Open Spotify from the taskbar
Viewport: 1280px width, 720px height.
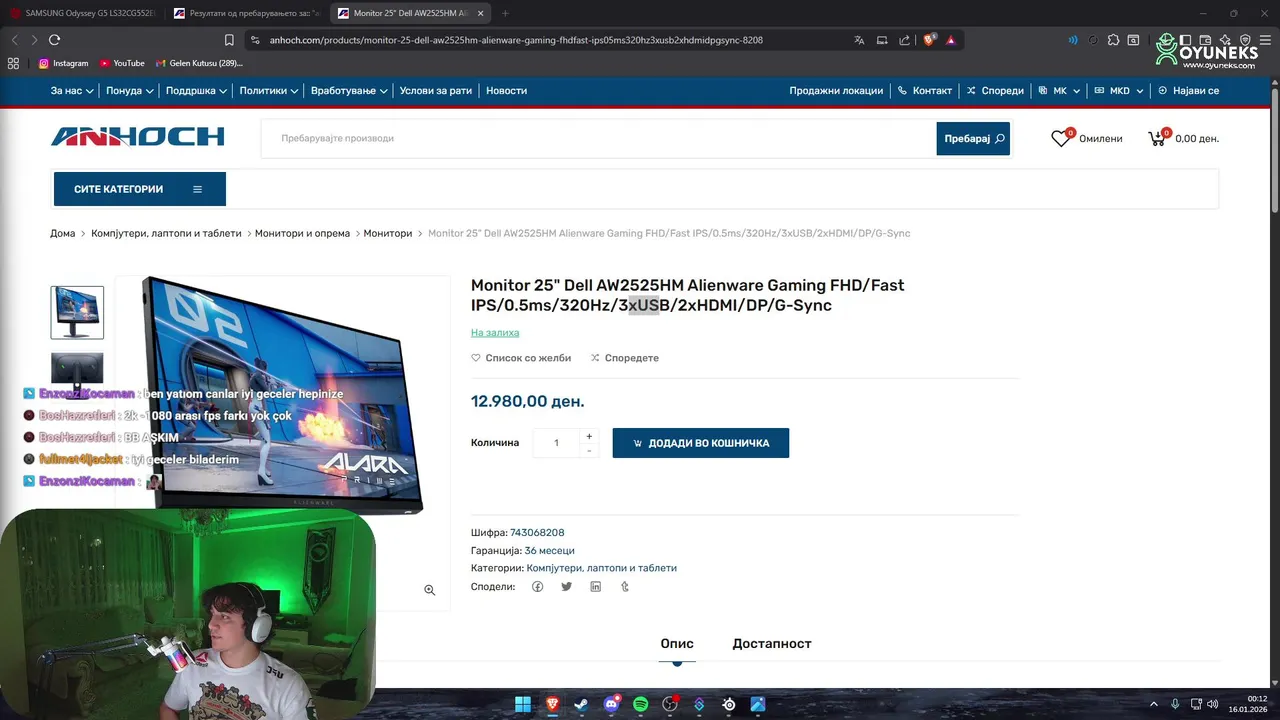(x=640, y=704)
